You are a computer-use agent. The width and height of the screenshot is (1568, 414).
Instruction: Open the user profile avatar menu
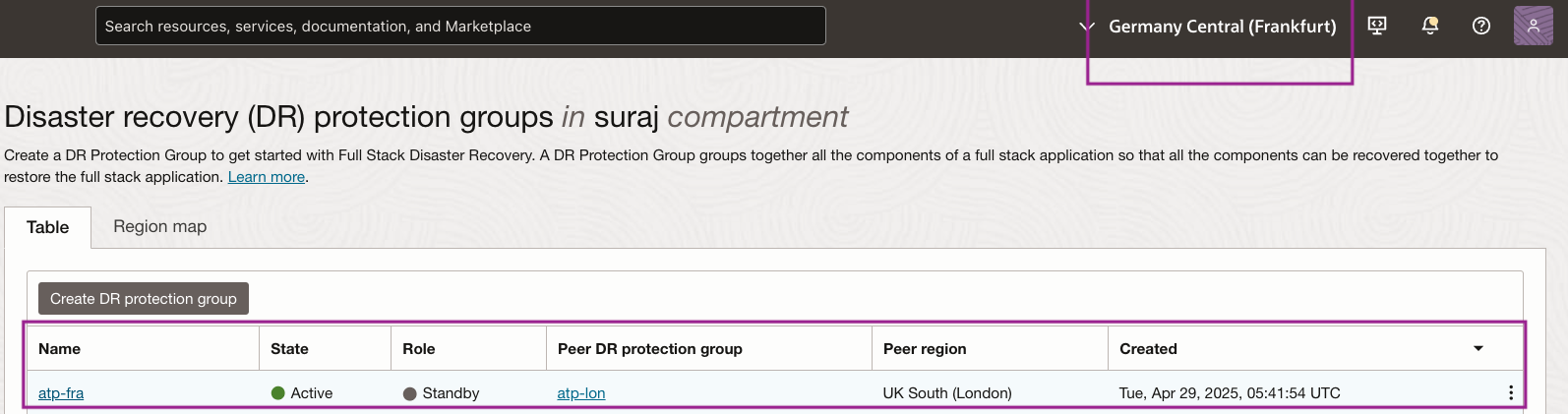click(1533, 26)
